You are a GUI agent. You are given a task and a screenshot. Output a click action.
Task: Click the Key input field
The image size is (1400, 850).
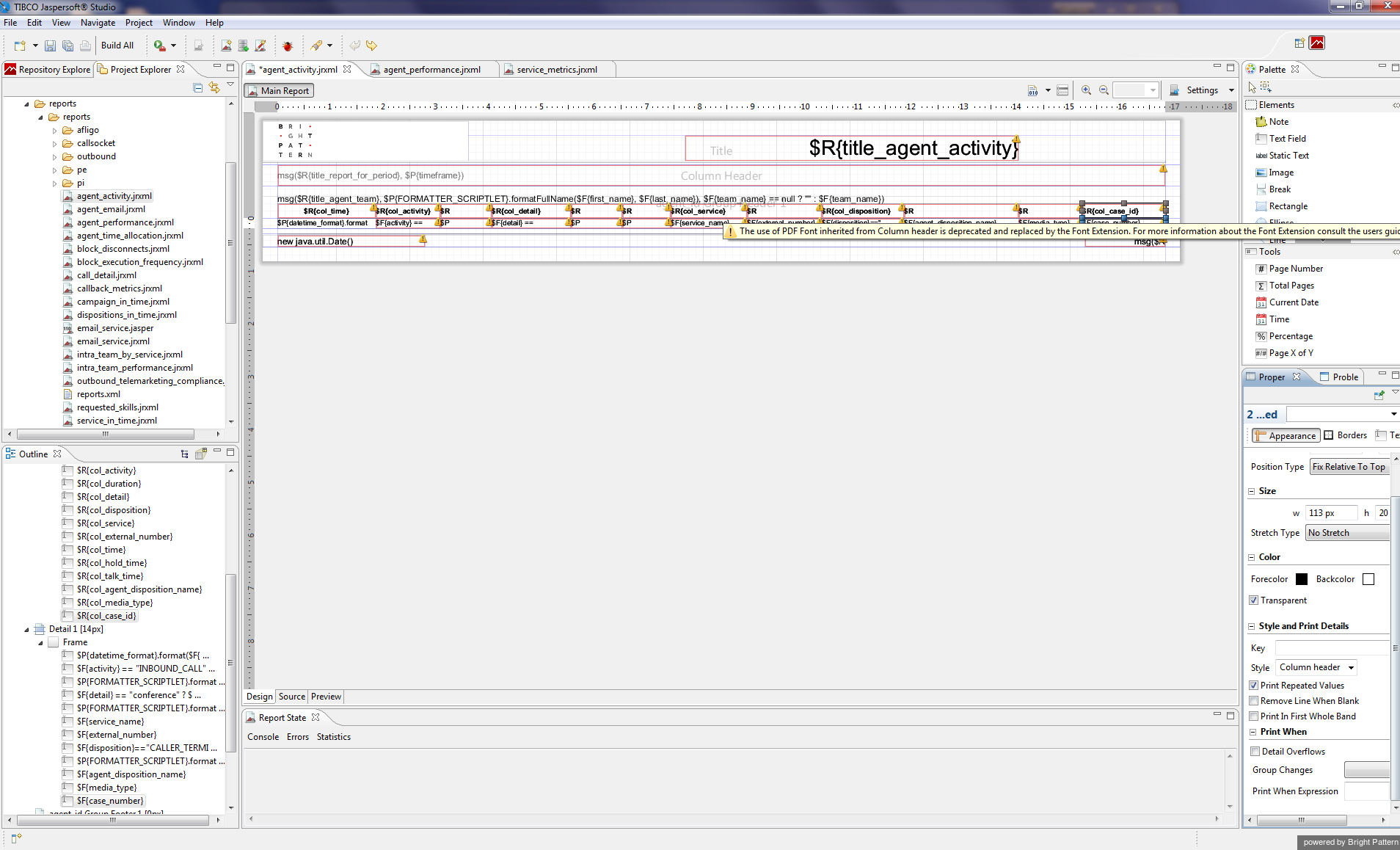1332,648
